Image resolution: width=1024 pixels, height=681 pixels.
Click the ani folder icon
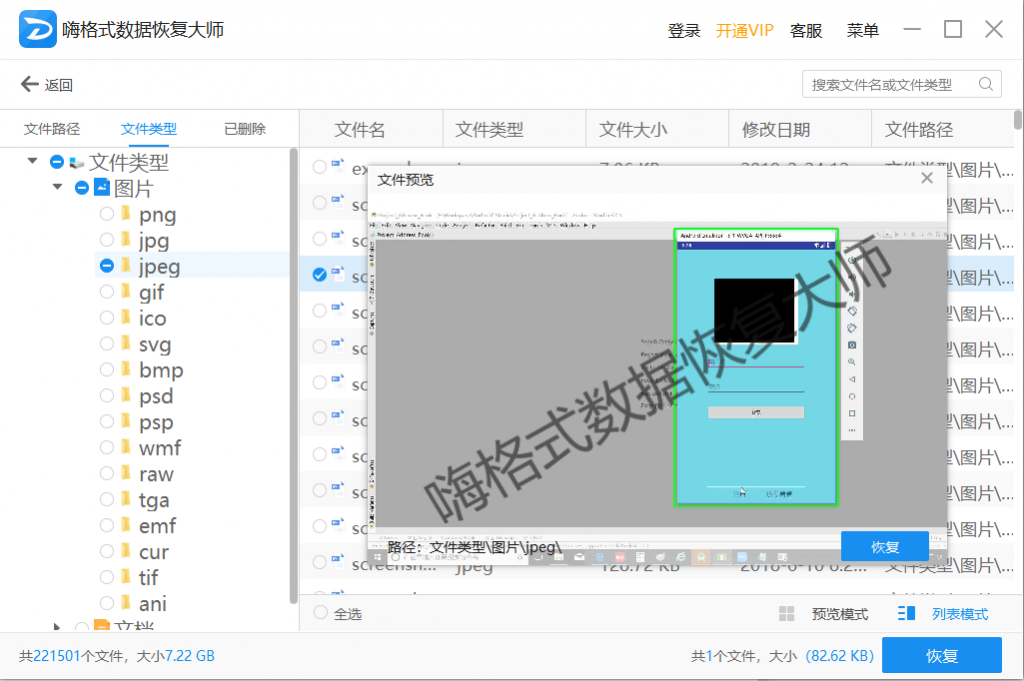tap(126, 603)
